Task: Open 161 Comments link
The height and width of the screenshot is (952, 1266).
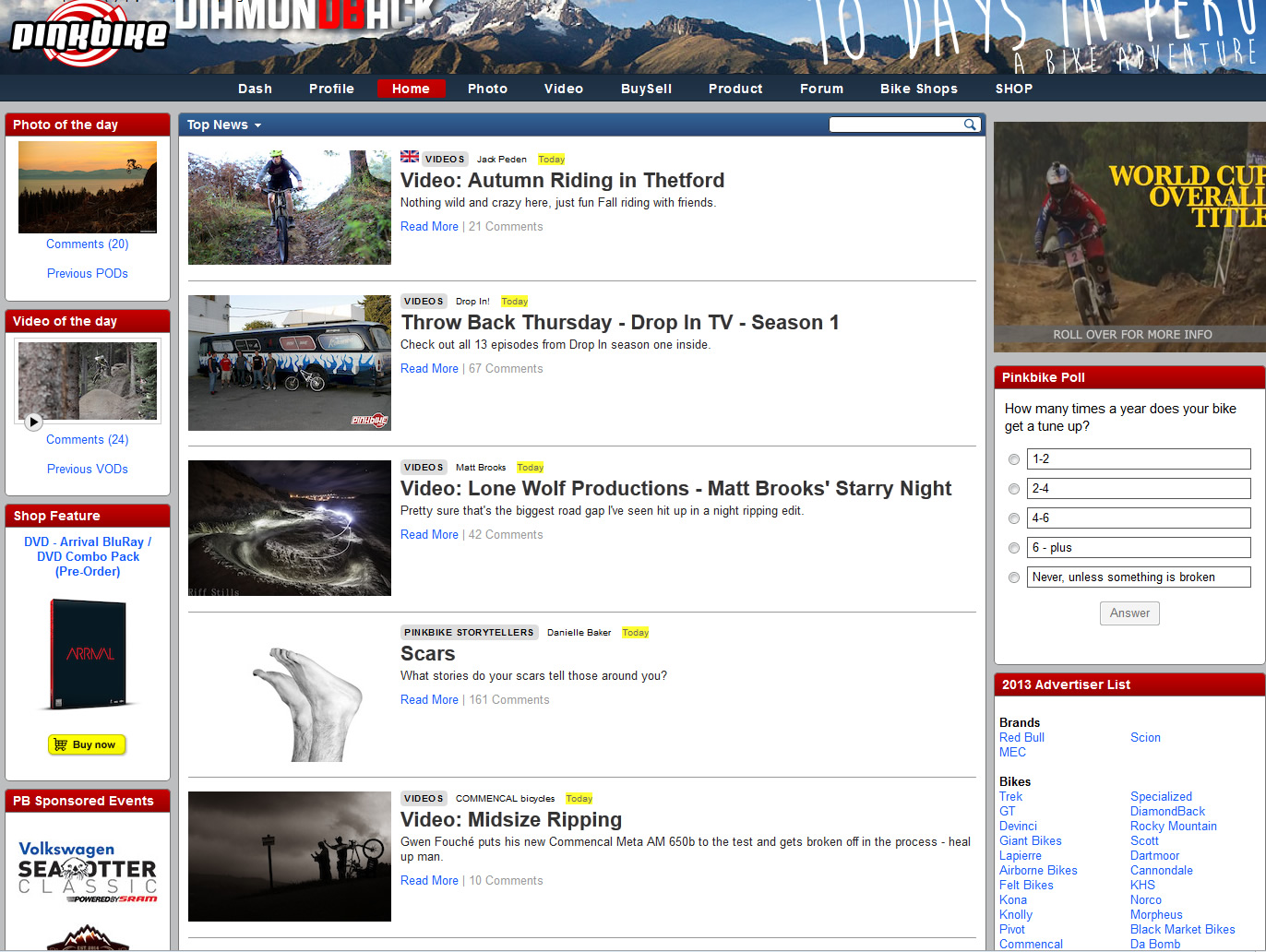Action: (x=509, y=700)
